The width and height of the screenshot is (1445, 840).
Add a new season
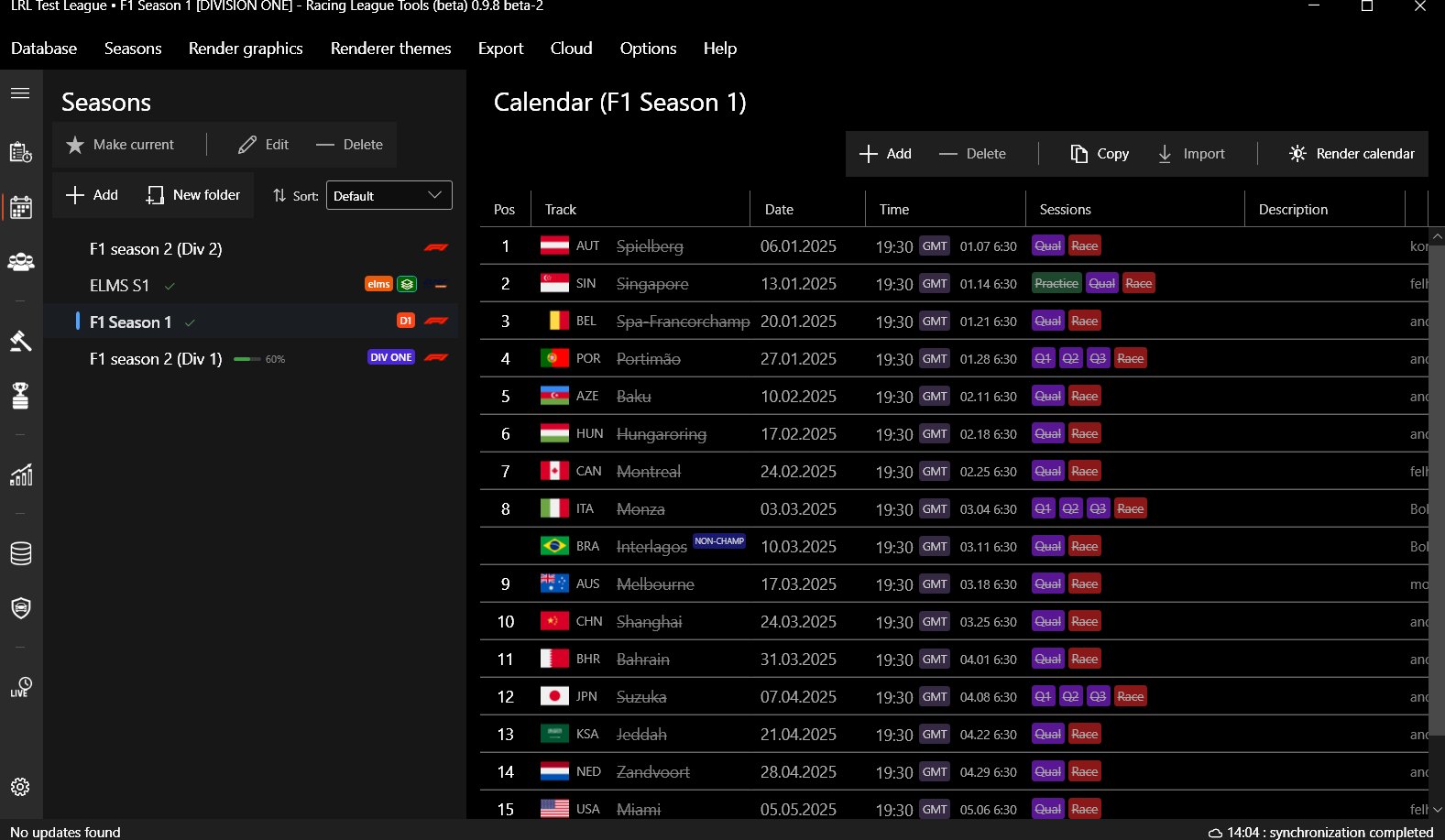click(93, 195)
